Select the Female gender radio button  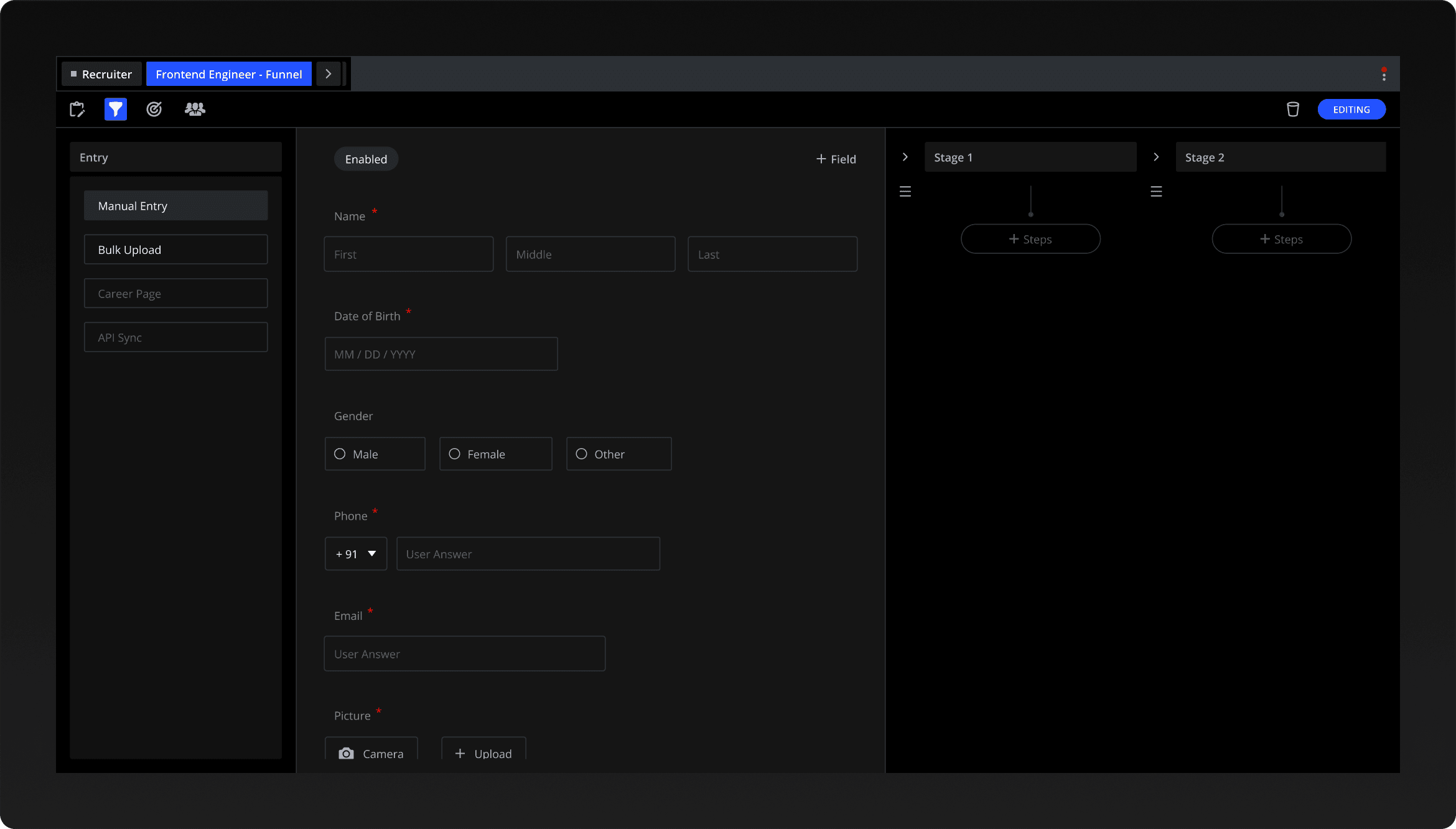(x=455, y=454)
